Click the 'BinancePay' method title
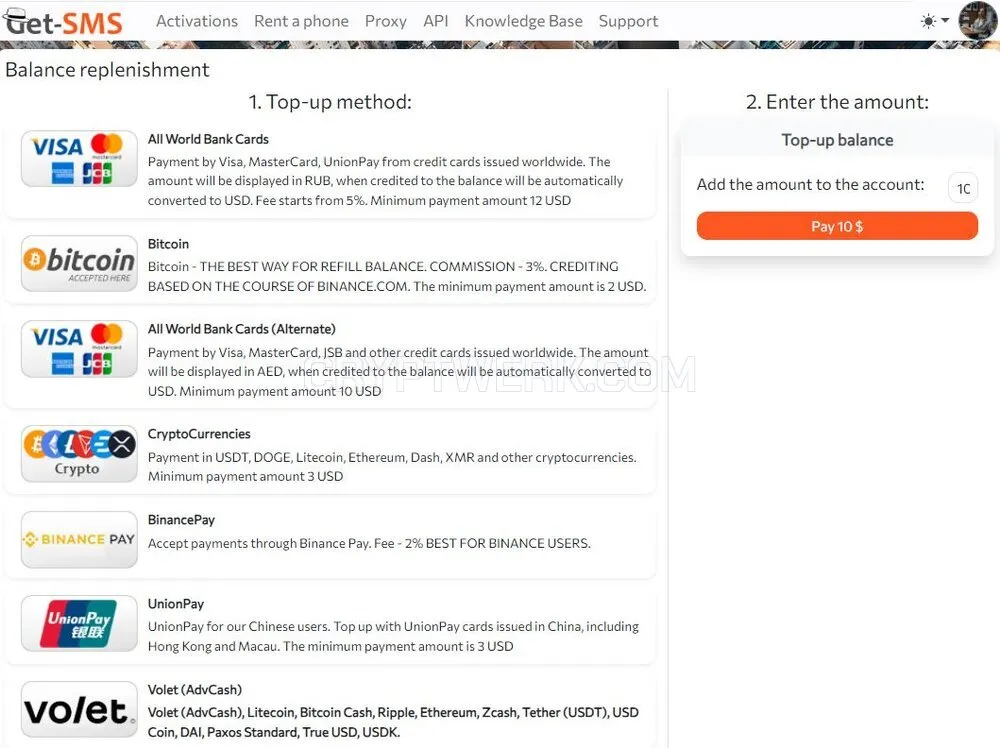This screenshot has width=1000, height=748. (x=181, y=520)
